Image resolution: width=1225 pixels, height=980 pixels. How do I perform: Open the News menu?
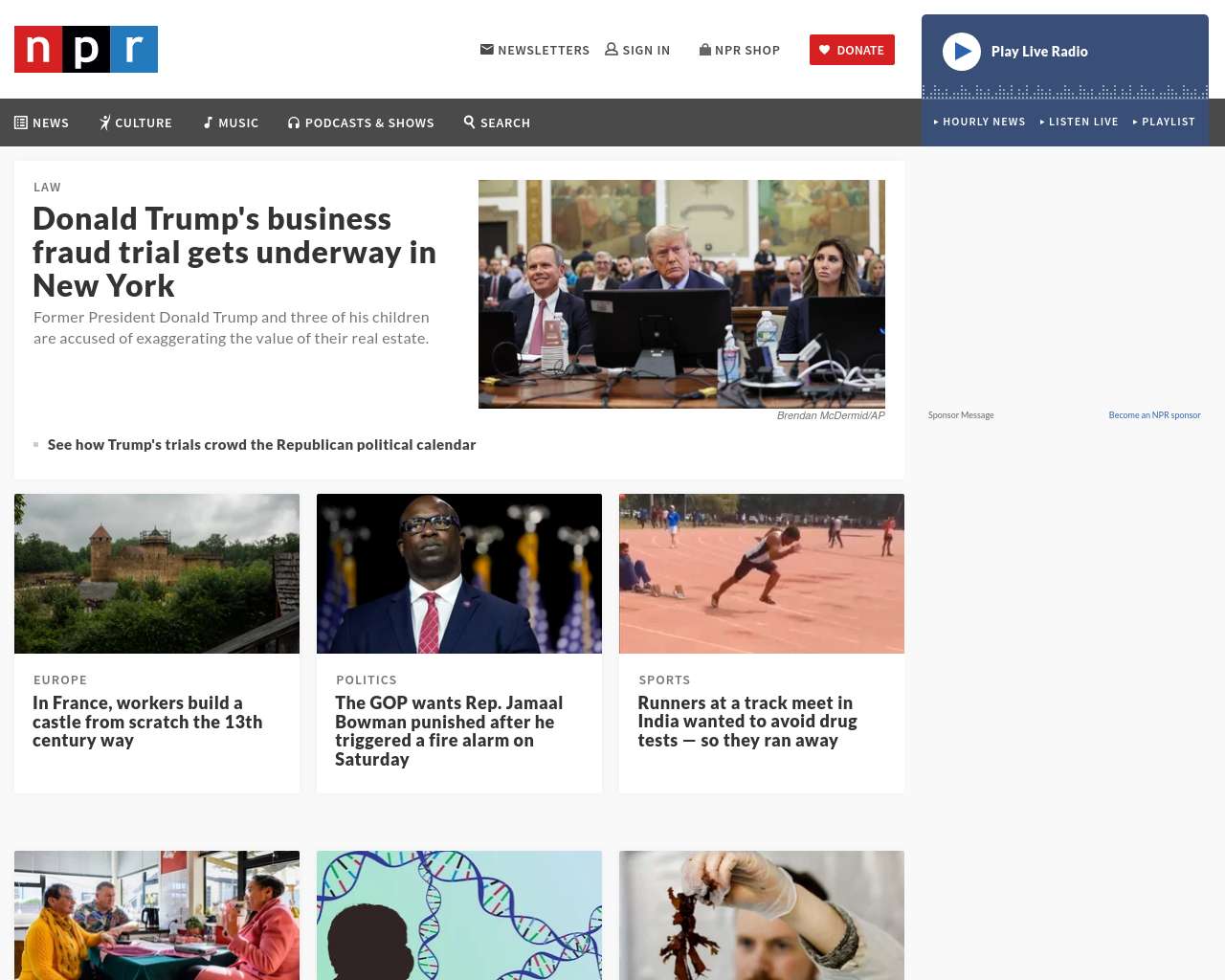(x=42, y=122)
